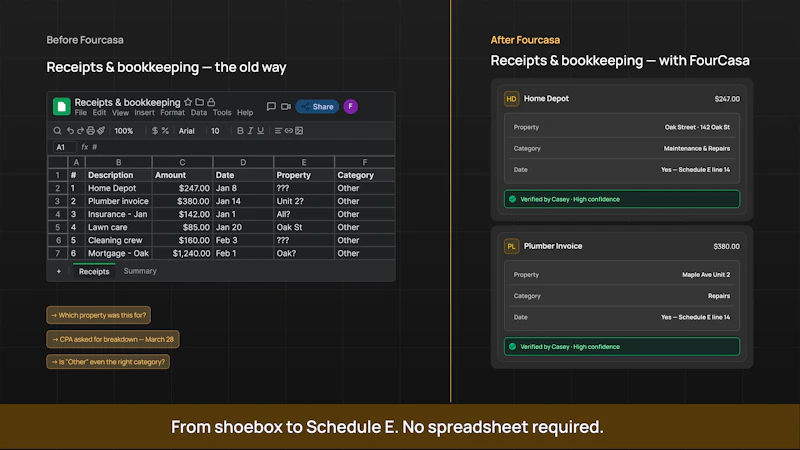800x450 pixels.
Task: Click the purple F account avatar
Action: click(351, 106)
